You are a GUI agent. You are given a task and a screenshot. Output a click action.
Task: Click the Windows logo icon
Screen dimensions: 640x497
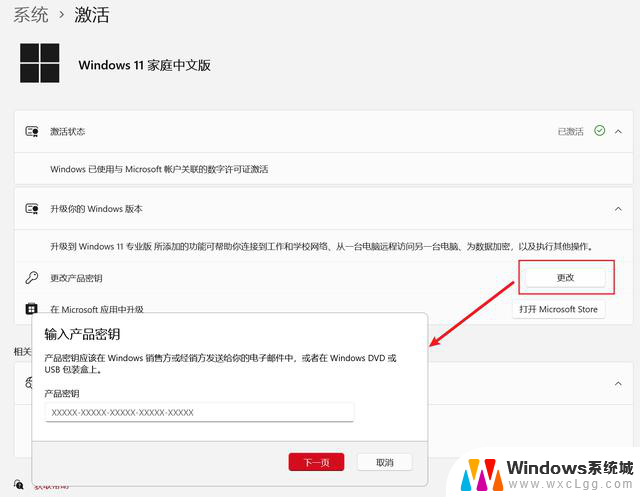40,63
